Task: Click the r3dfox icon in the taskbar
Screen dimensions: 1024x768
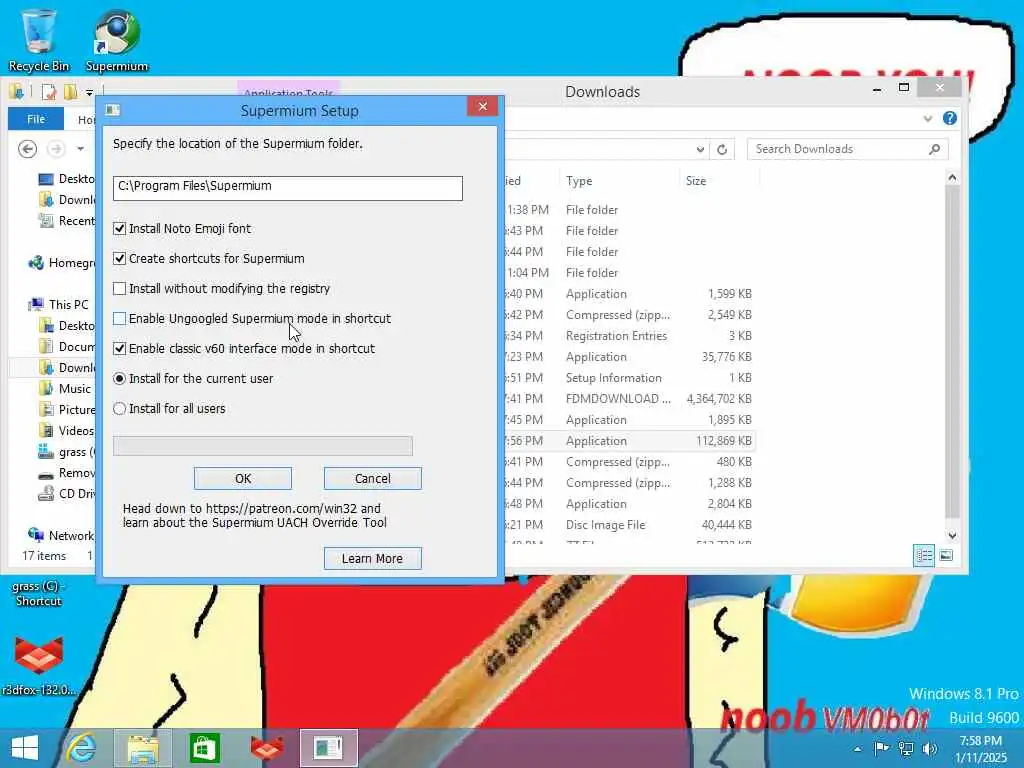Action: coord(267,748)
